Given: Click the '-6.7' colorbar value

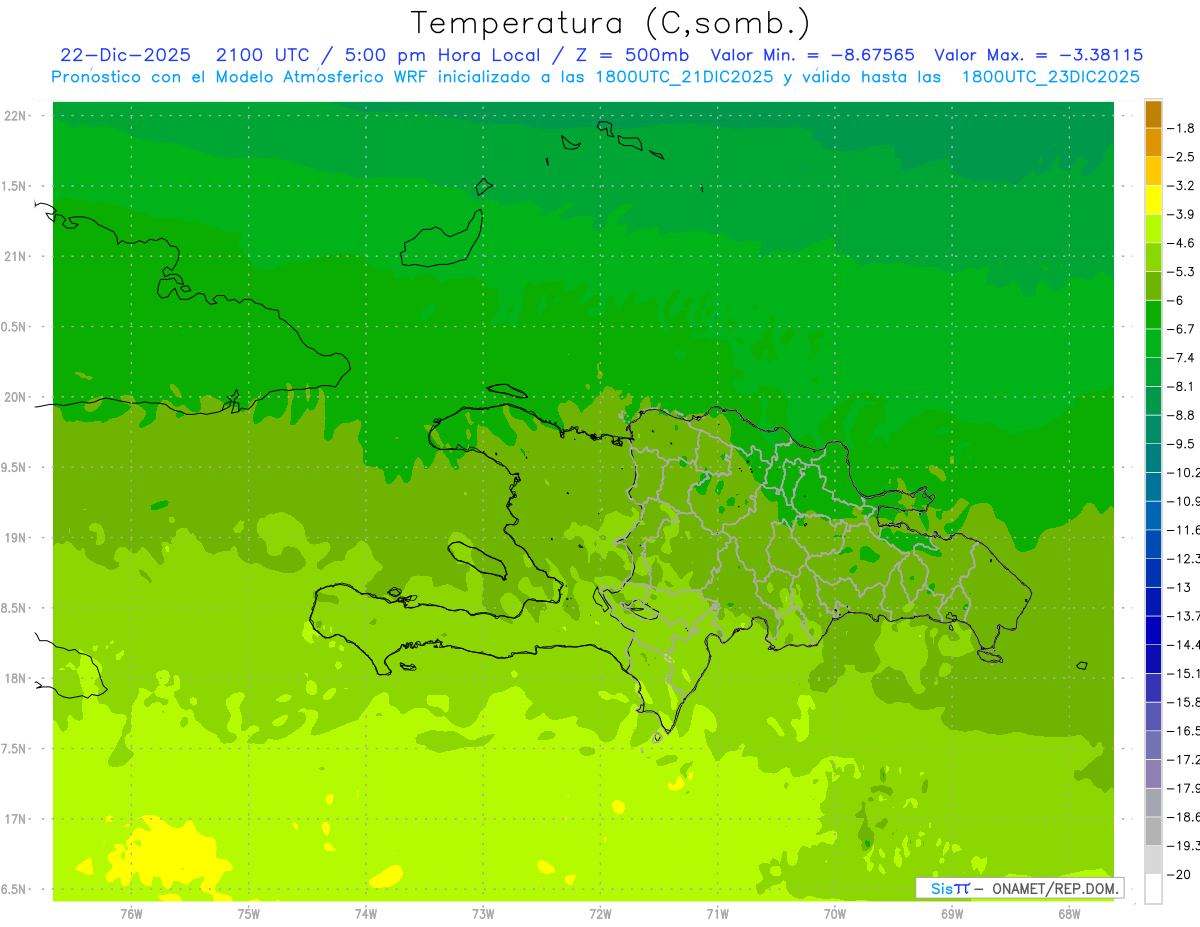Looking at the screenshot, I should pyautogui.click(x=1180, y=329).
